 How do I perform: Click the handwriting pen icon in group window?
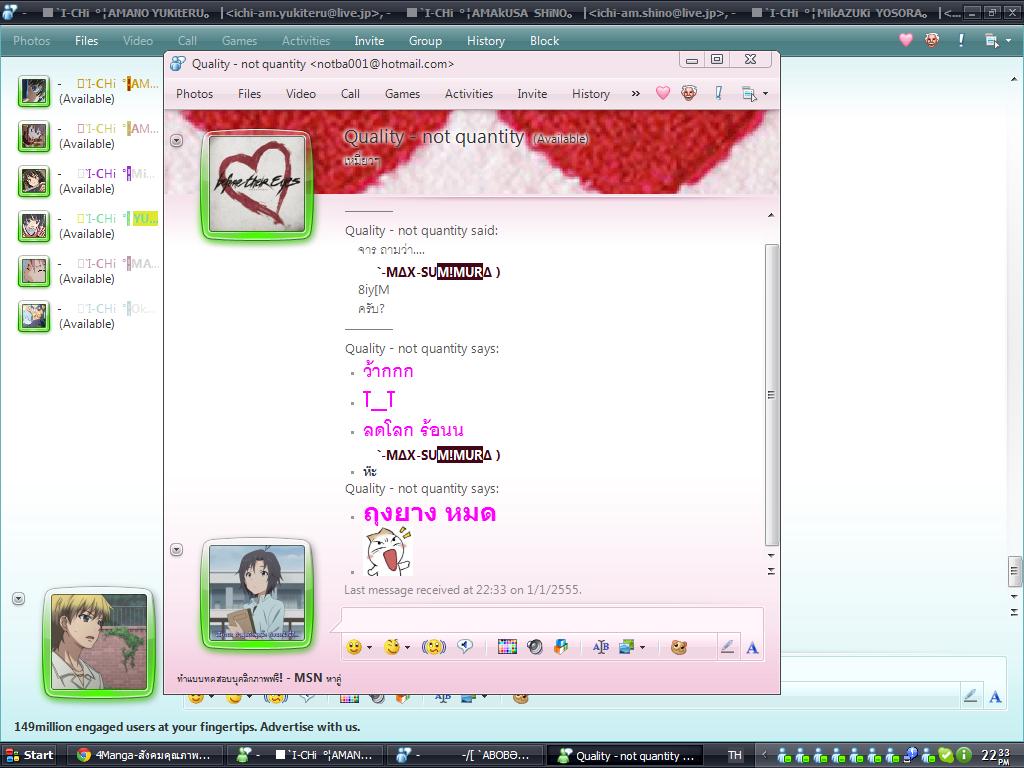970,696
